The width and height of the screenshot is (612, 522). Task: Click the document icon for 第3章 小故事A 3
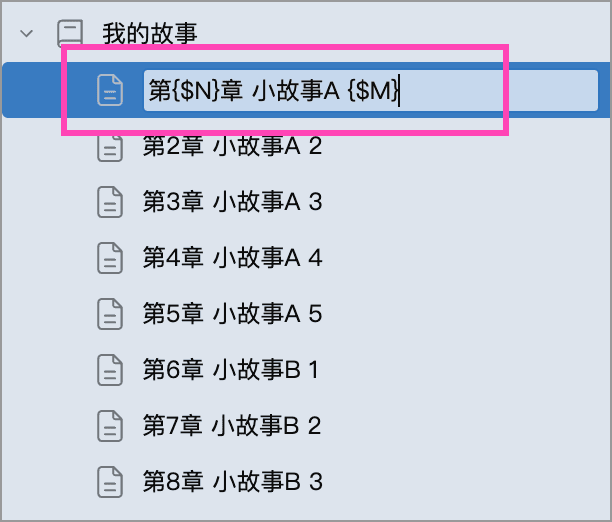(x=110, y=203)
